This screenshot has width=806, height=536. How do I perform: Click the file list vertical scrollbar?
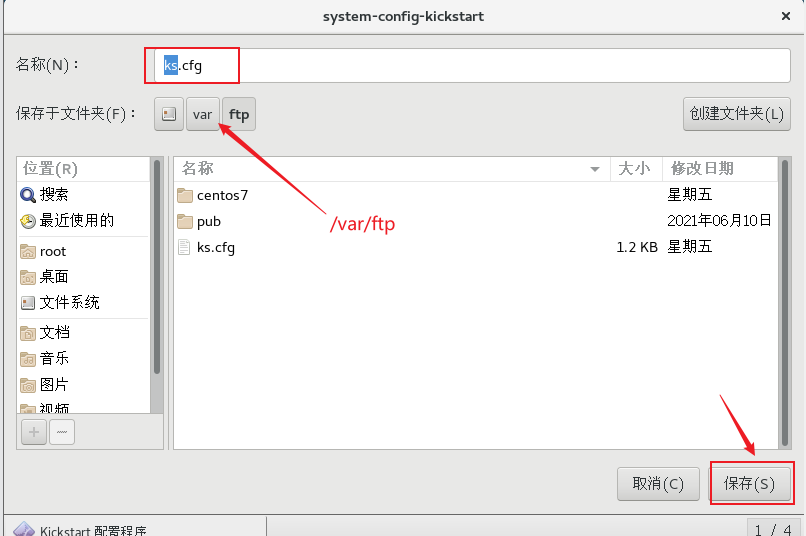pos(784,303)
